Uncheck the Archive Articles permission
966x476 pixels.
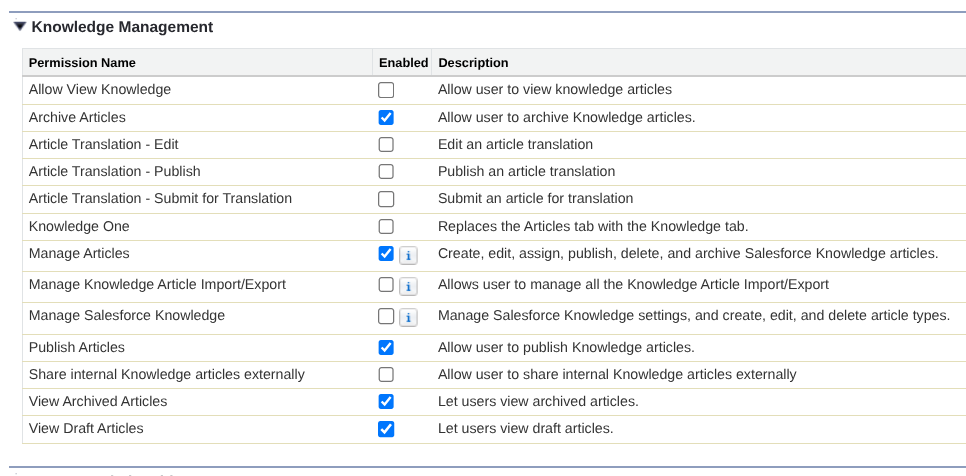386,118
